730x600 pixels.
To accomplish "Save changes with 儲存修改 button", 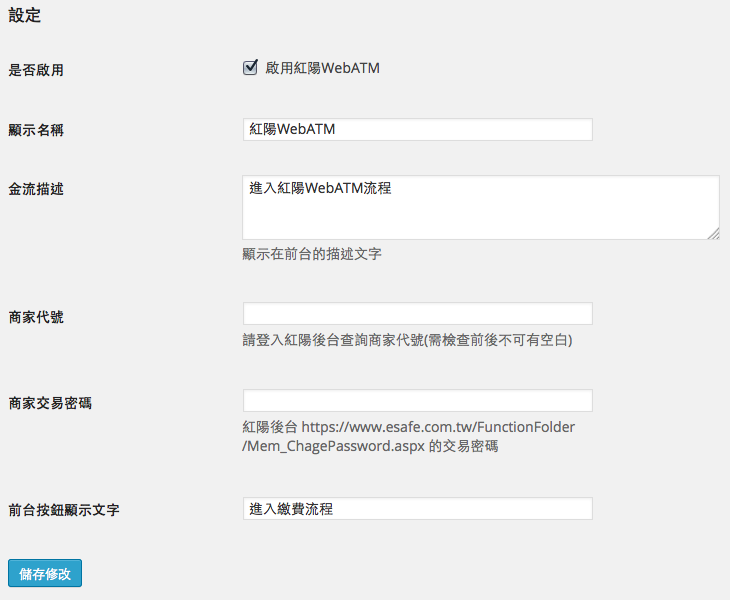I will coord(45,573).
